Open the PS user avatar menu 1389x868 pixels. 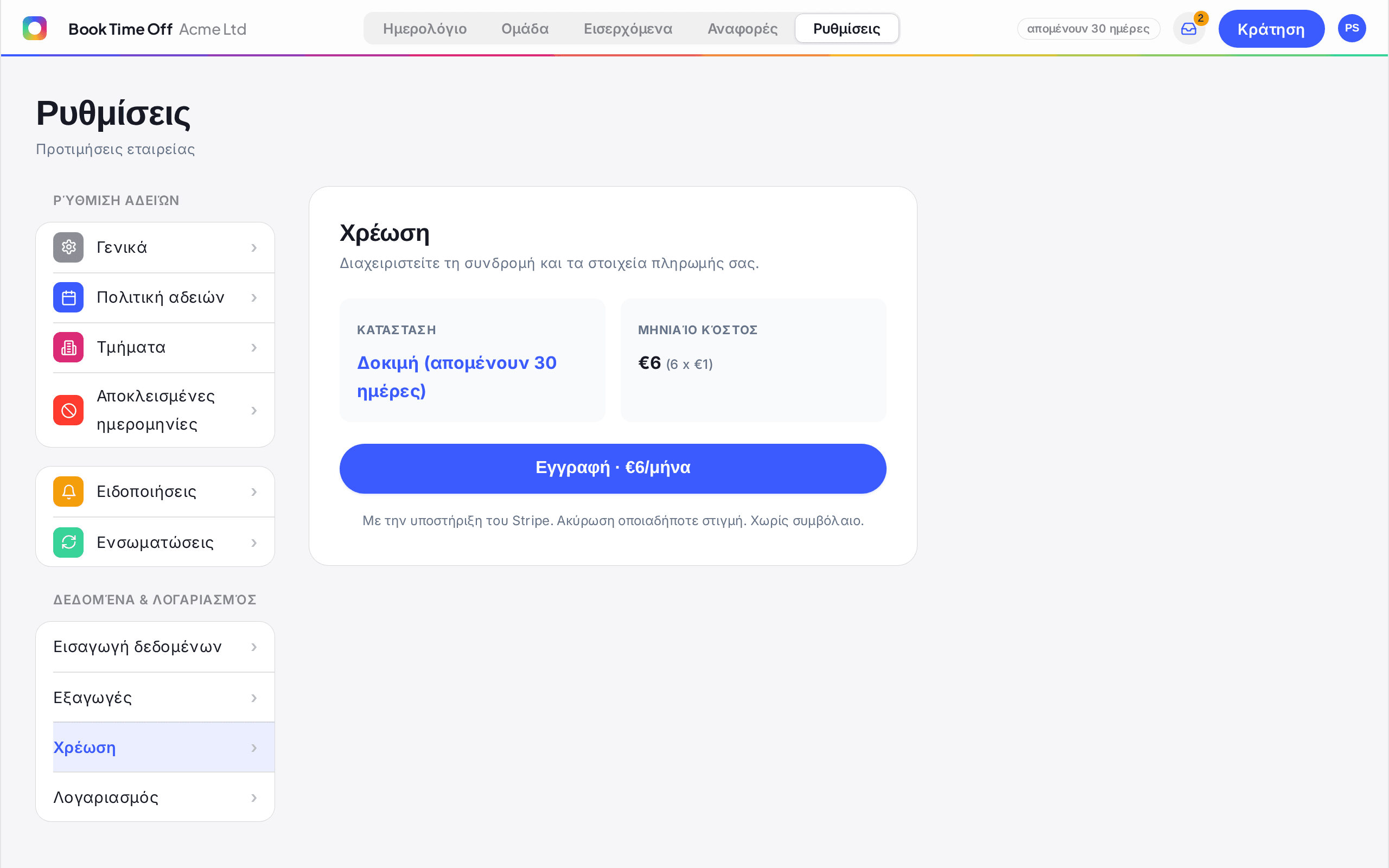click(x=1352, y=28)
